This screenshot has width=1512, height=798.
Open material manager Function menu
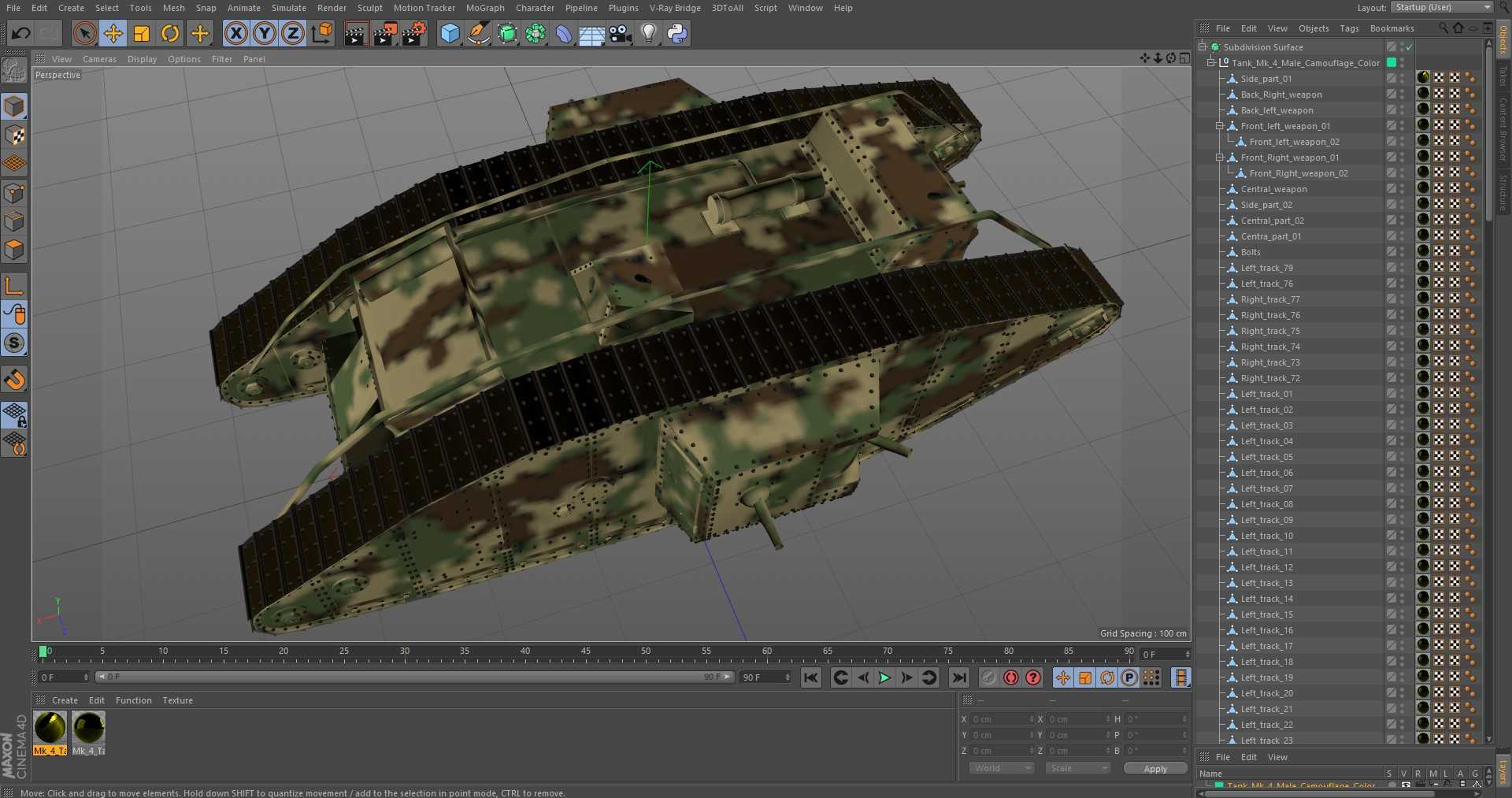(133, 700)
